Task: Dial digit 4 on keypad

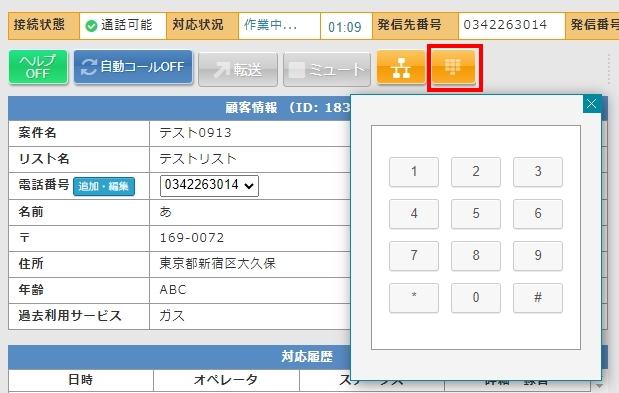Action: coord(414,213)
